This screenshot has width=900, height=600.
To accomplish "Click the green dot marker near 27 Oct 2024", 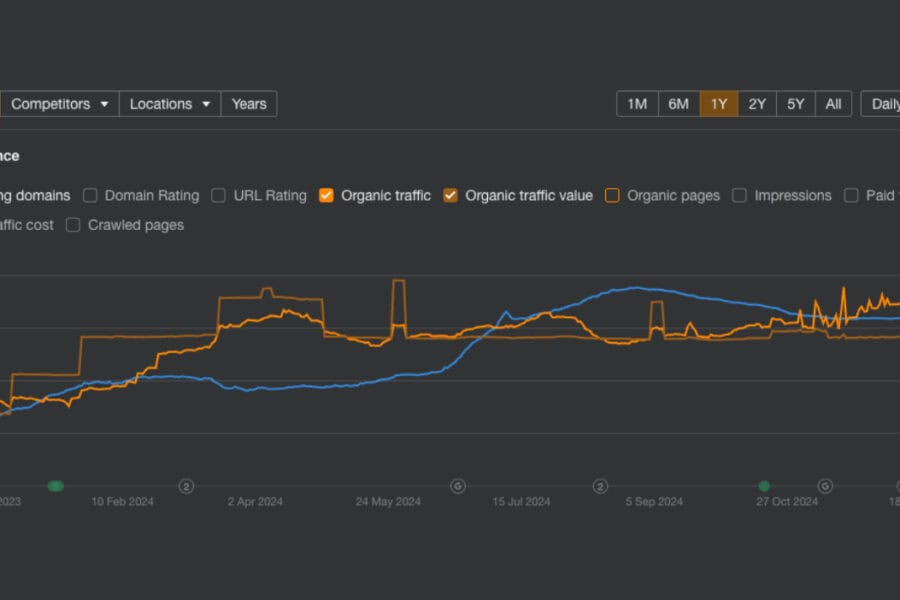I will (x=764, y=486).
